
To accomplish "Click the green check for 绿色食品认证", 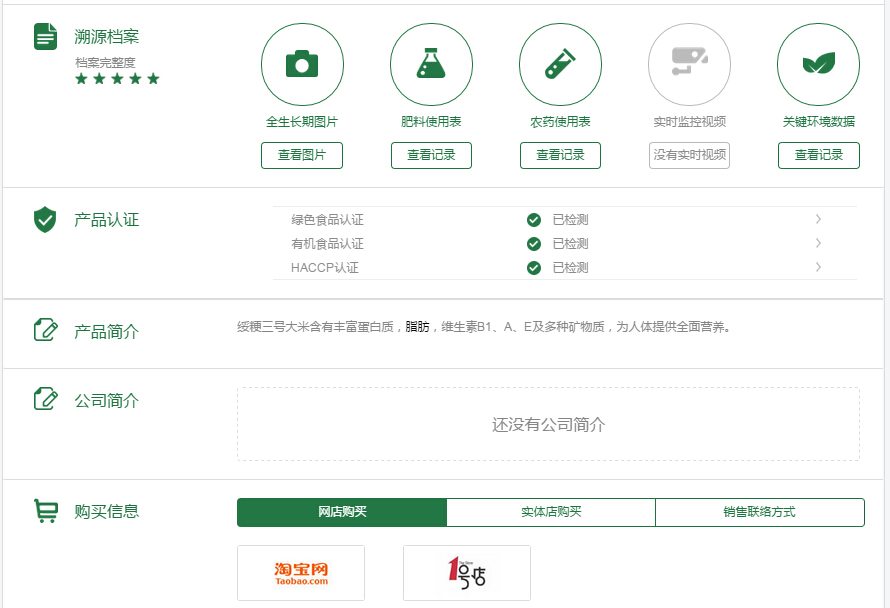I will tap(534, 220).
